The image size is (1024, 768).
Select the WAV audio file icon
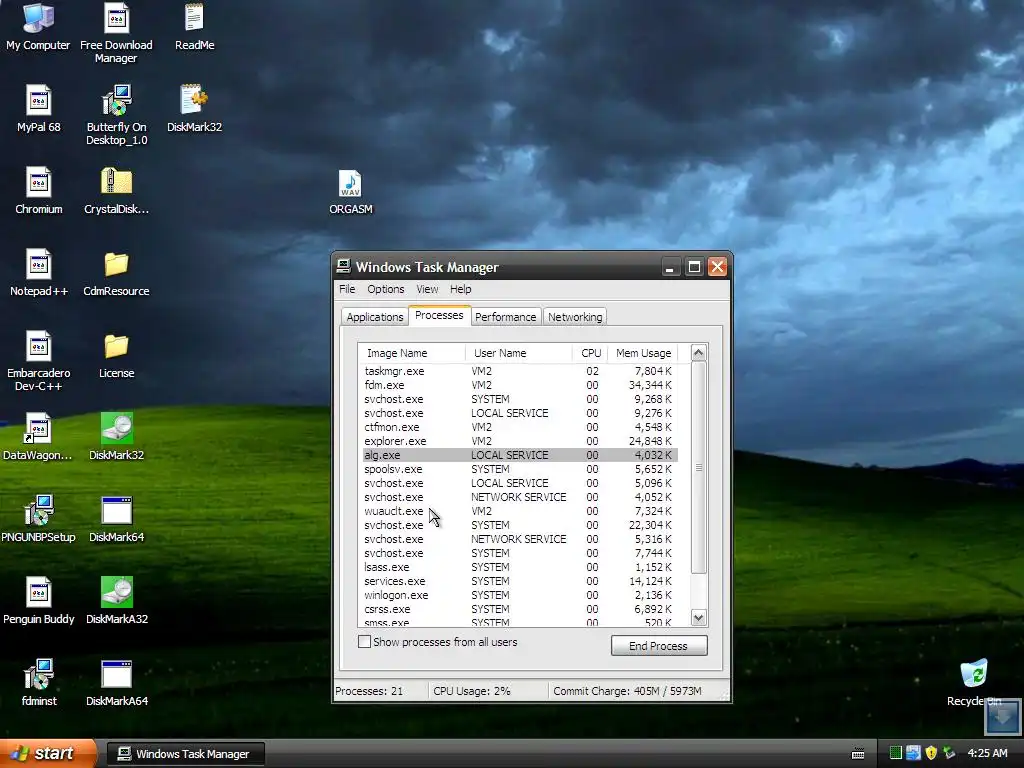point(351,192)
